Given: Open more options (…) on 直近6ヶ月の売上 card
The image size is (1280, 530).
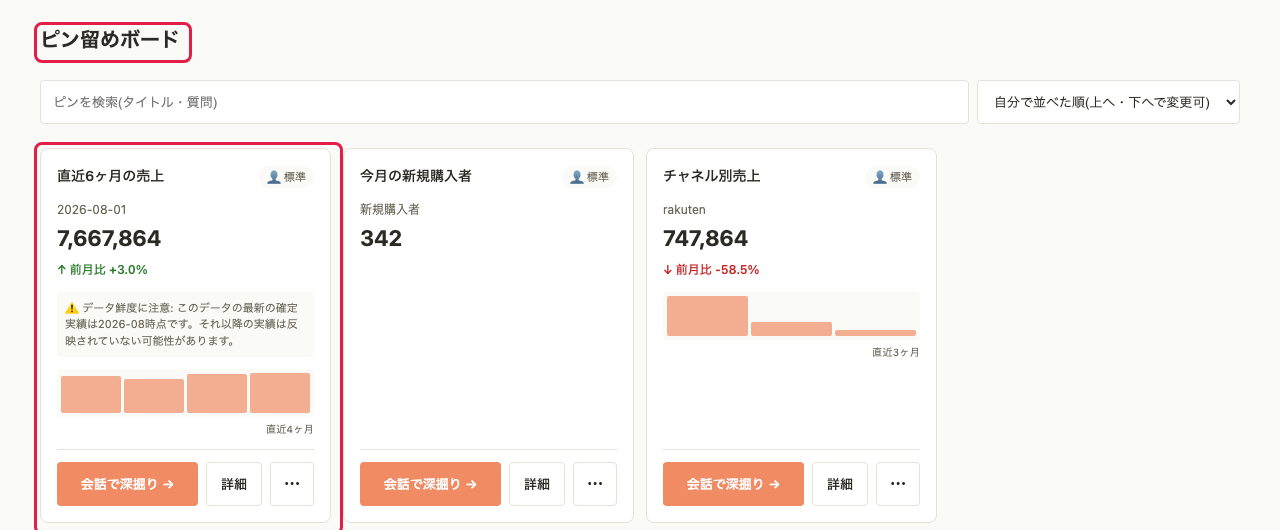Looking at the screenshot, I should pyautogui.click(x=292, y=484).
